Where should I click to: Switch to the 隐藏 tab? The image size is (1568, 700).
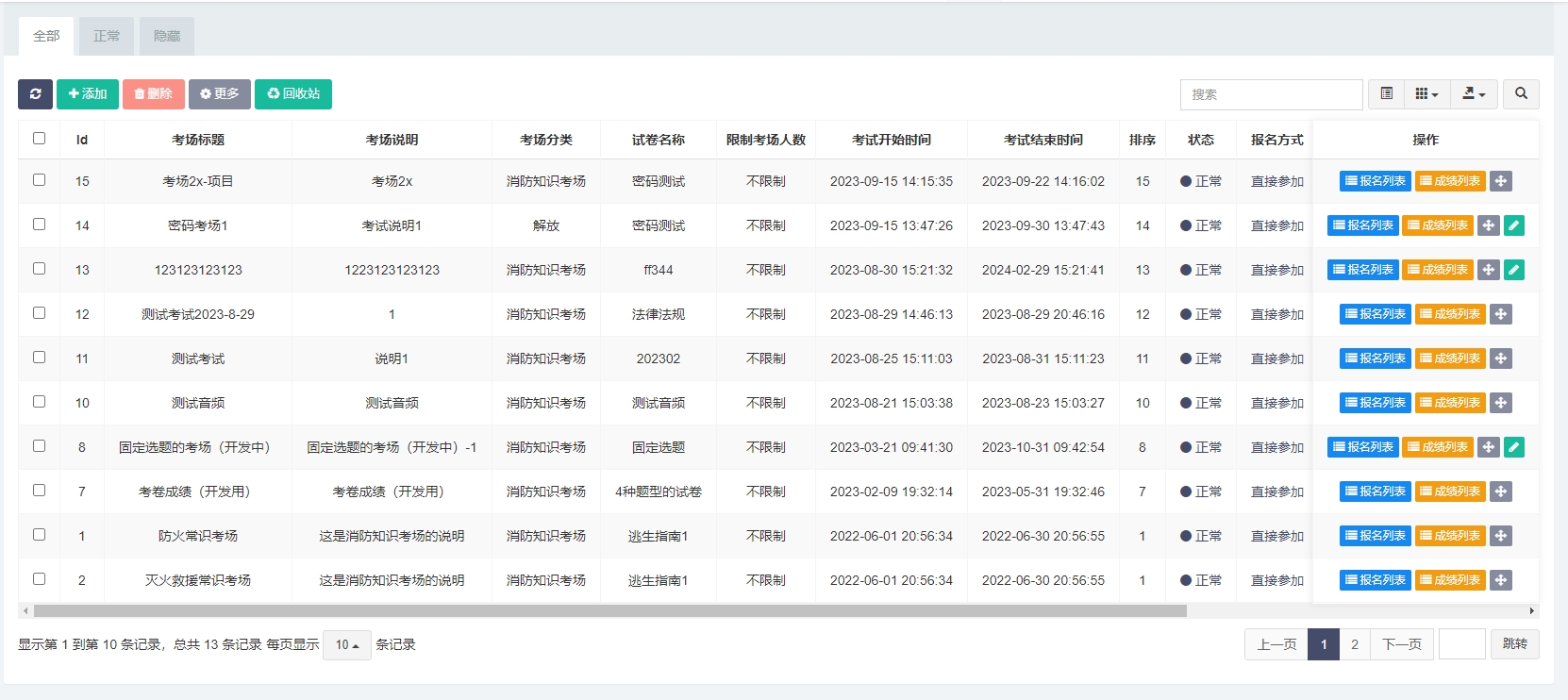(x=167, y=36)
